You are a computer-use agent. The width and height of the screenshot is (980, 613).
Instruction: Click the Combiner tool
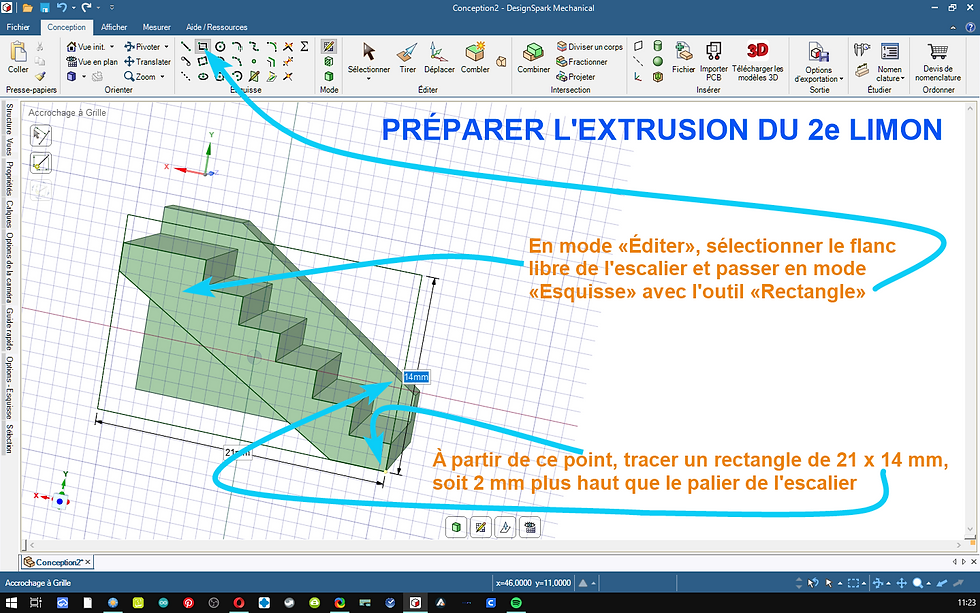point(533,57)
